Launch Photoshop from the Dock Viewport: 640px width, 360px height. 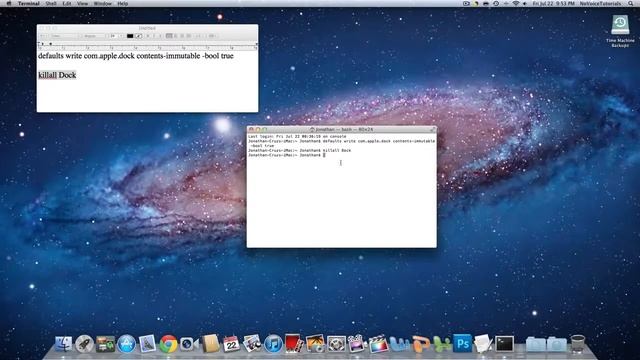click(462, 344)
